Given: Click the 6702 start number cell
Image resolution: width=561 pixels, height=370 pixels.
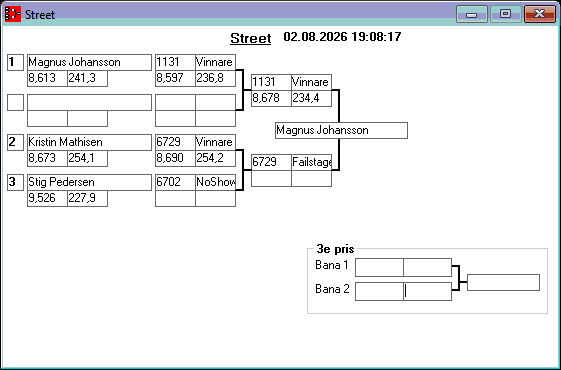Looking at the screenshot, I should click(x=175, y=182).
